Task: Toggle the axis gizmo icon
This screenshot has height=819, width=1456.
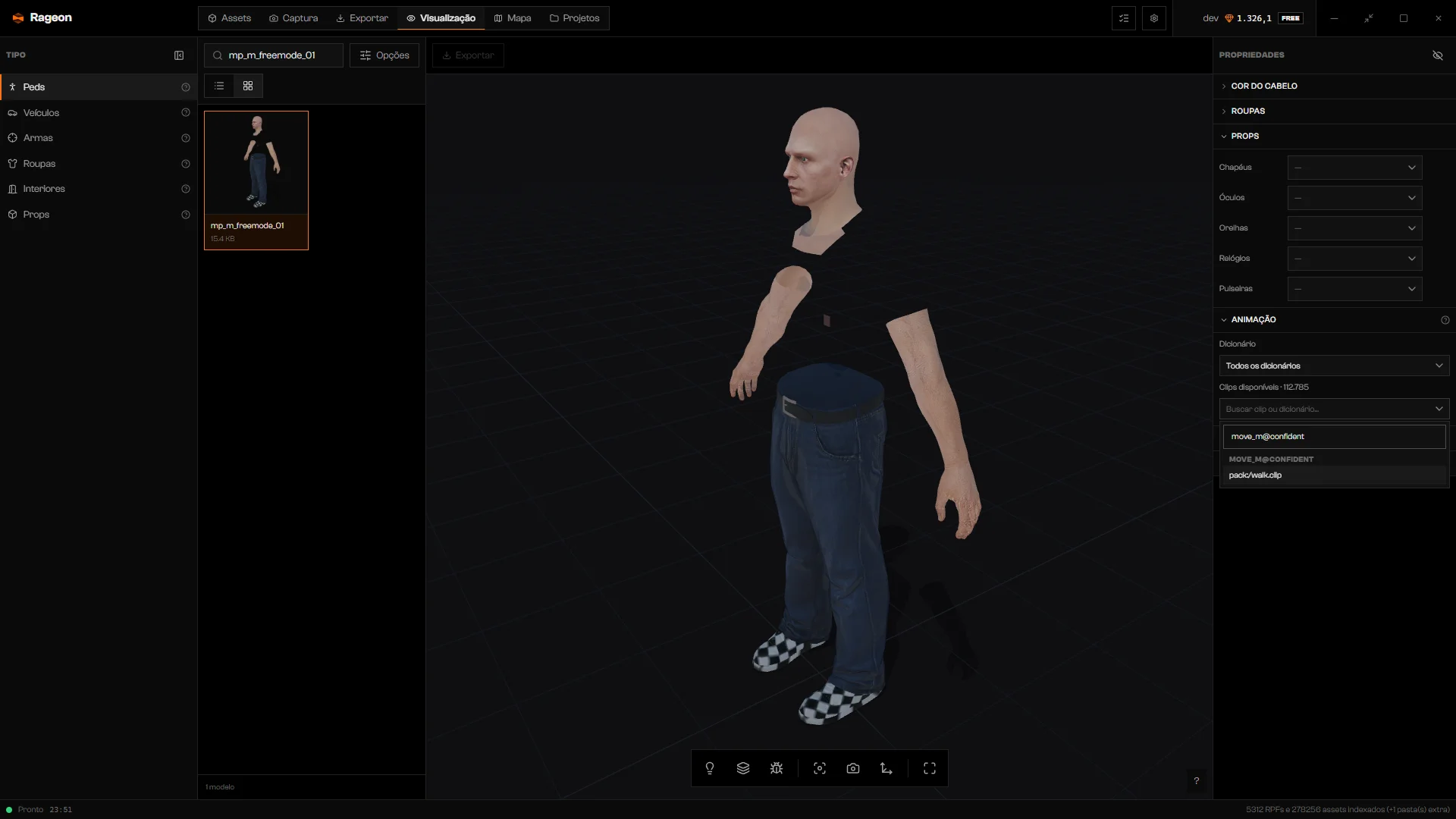Action: [886, 768]
